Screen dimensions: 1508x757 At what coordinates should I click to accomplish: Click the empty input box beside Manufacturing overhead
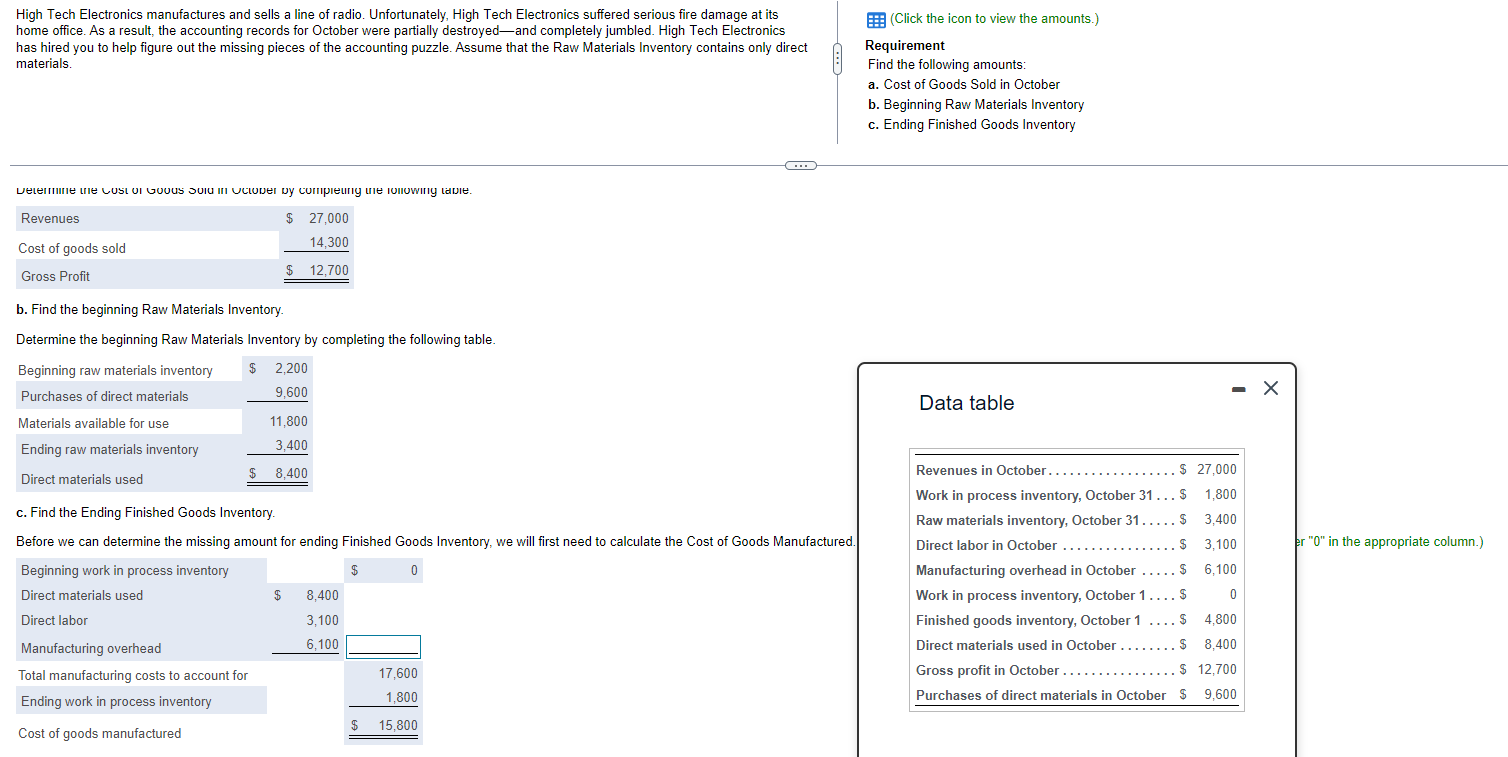coord(383,647)
